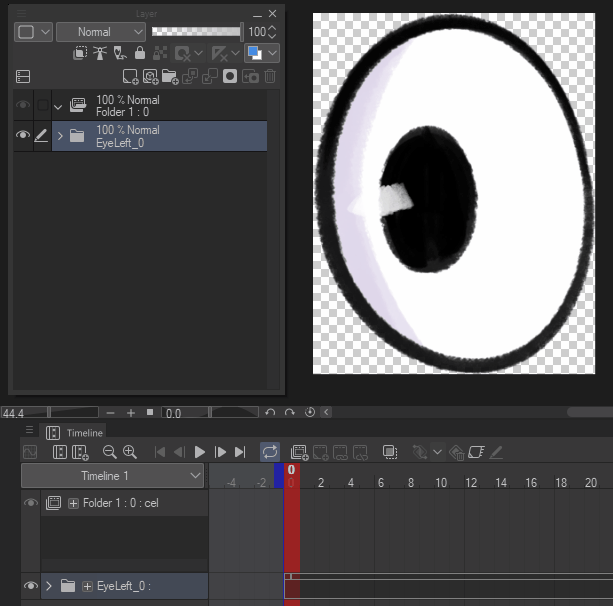The width and height of the screenshot is (613, 606).
Task: Click the New raster layer icon
Action: tap(130, 76)
